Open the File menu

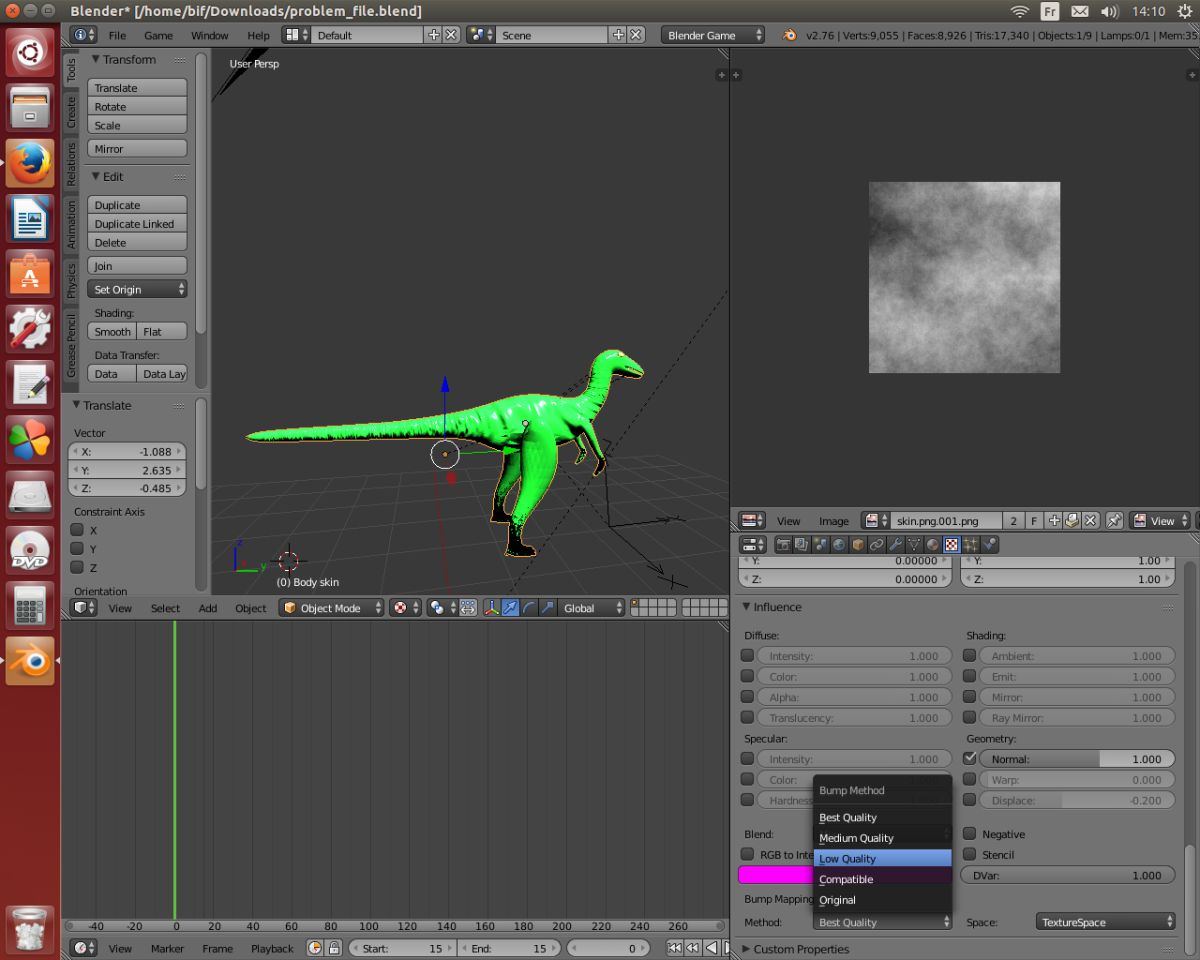point(117,35)
